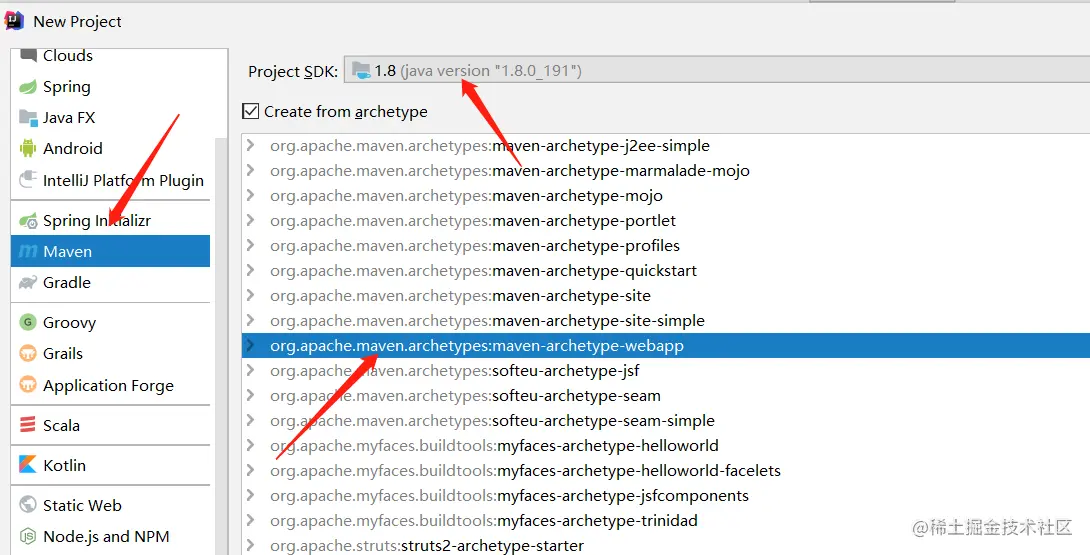Expand the maven-archetype-portlet node
The height and width of the screenshot is (555, 1090).
(251, 220)
